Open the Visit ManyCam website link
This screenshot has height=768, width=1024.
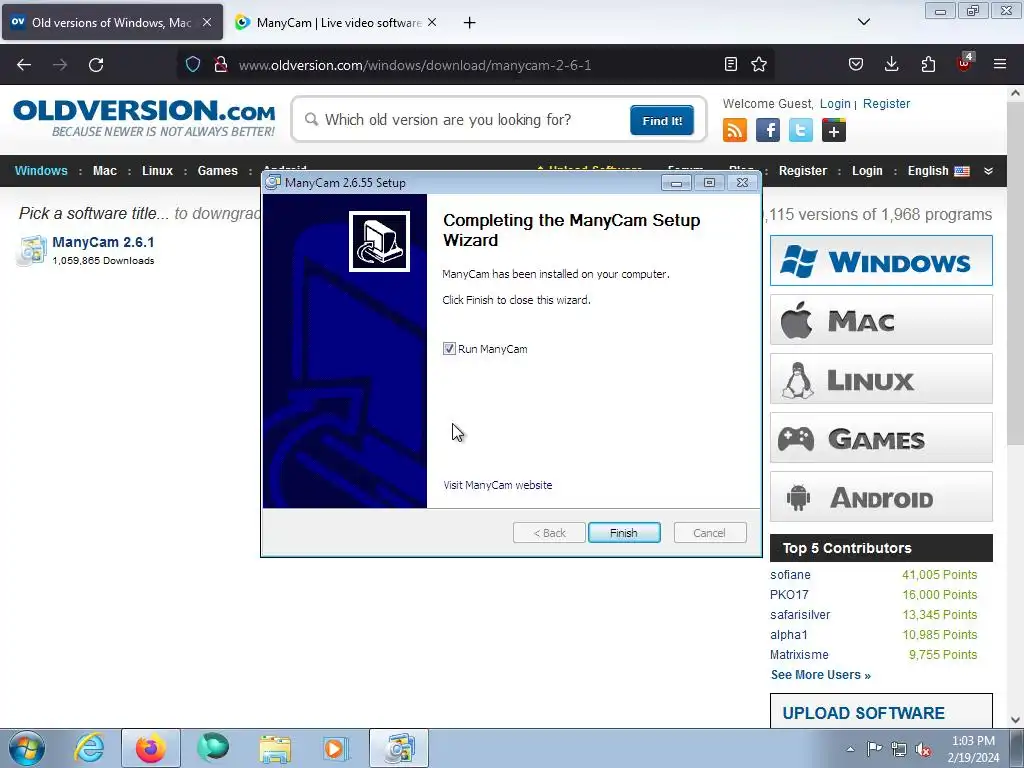pos(498,485)
